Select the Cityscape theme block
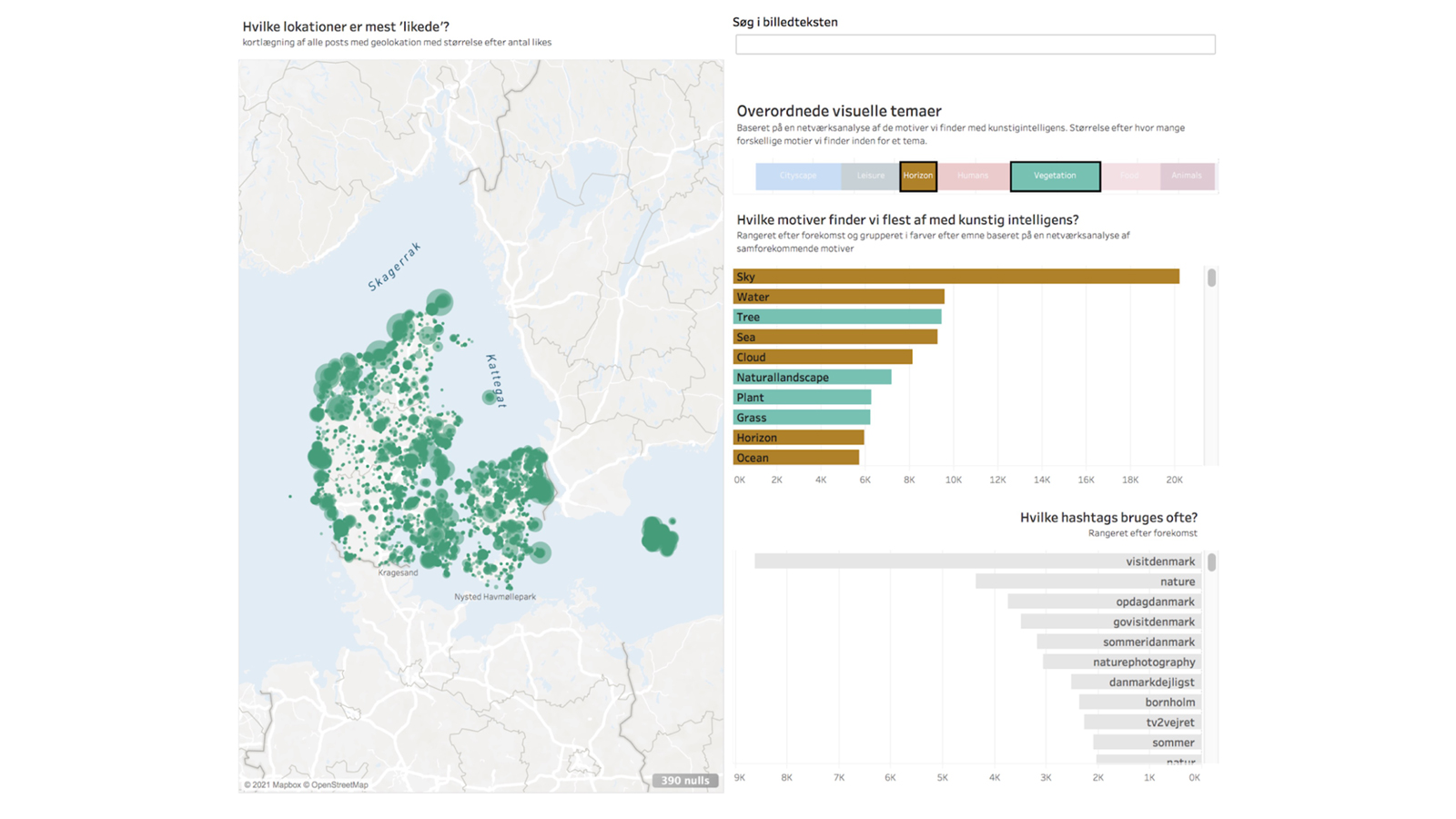This screenshot has height=819, width=1456. pos(797,176)
